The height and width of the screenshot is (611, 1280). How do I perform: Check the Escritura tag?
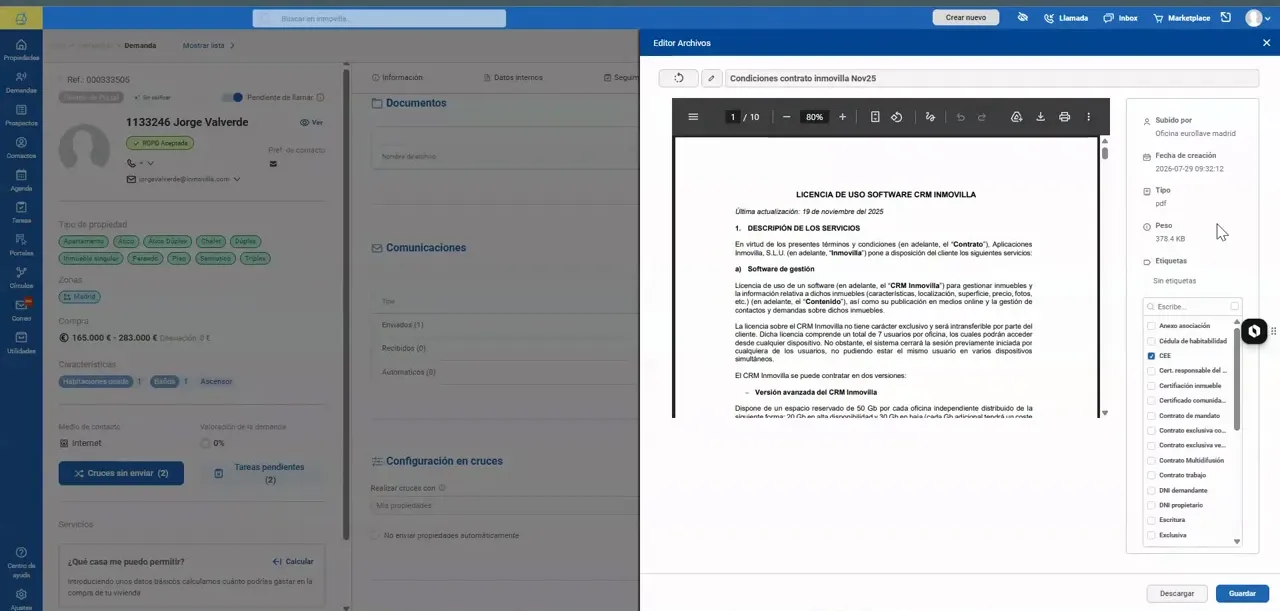click(x=1151, y=520)
